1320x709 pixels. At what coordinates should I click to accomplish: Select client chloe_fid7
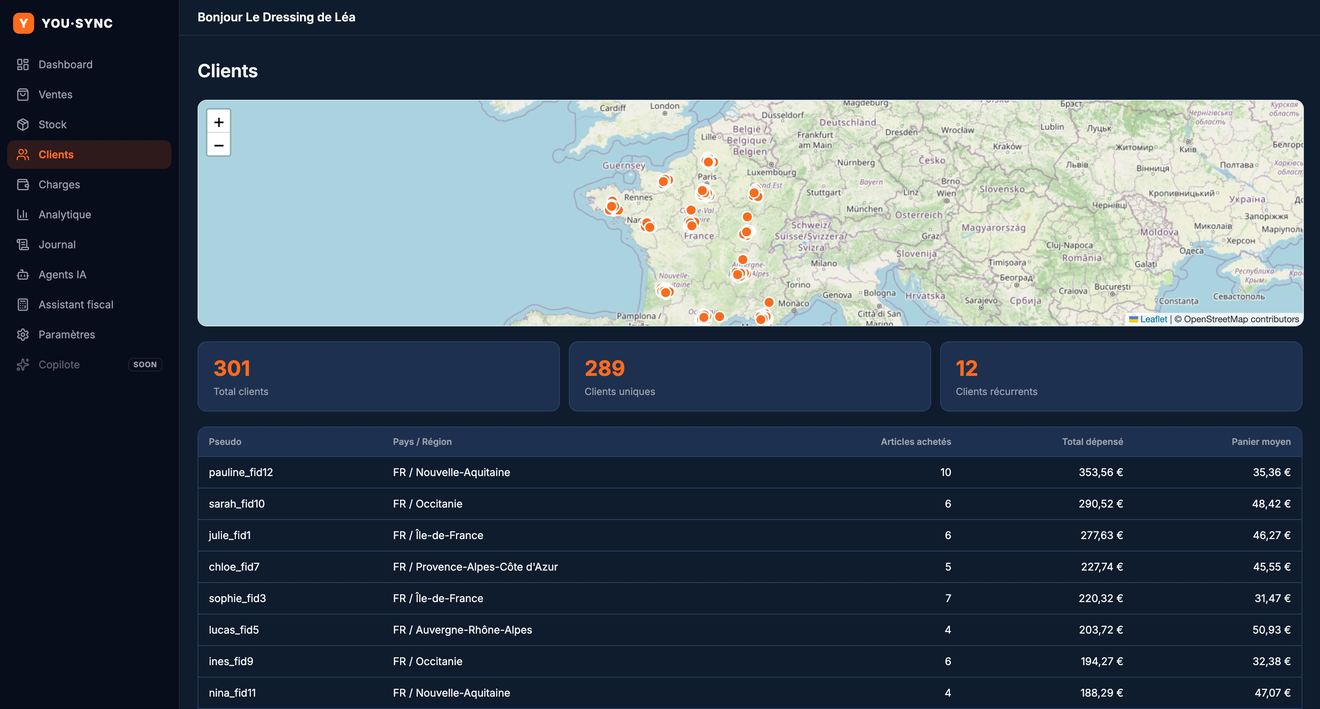(750, 567)
